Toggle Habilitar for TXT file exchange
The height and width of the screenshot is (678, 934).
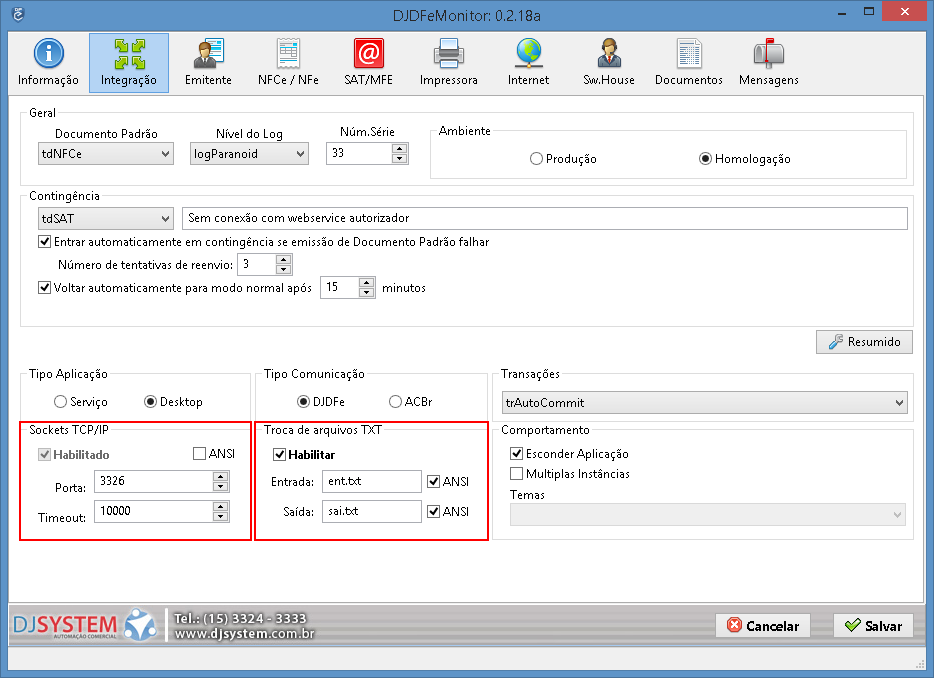(x=279, y=455)
